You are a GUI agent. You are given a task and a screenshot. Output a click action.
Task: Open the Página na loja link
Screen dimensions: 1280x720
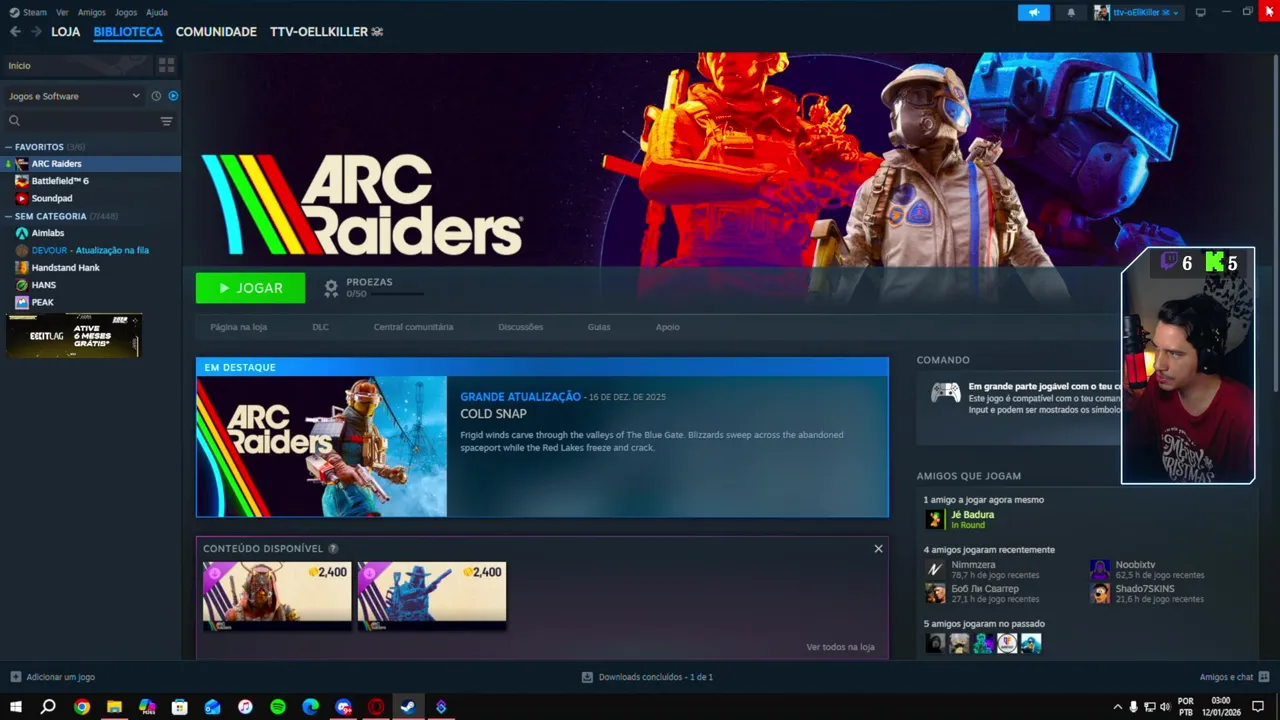[x=238, y=327]
